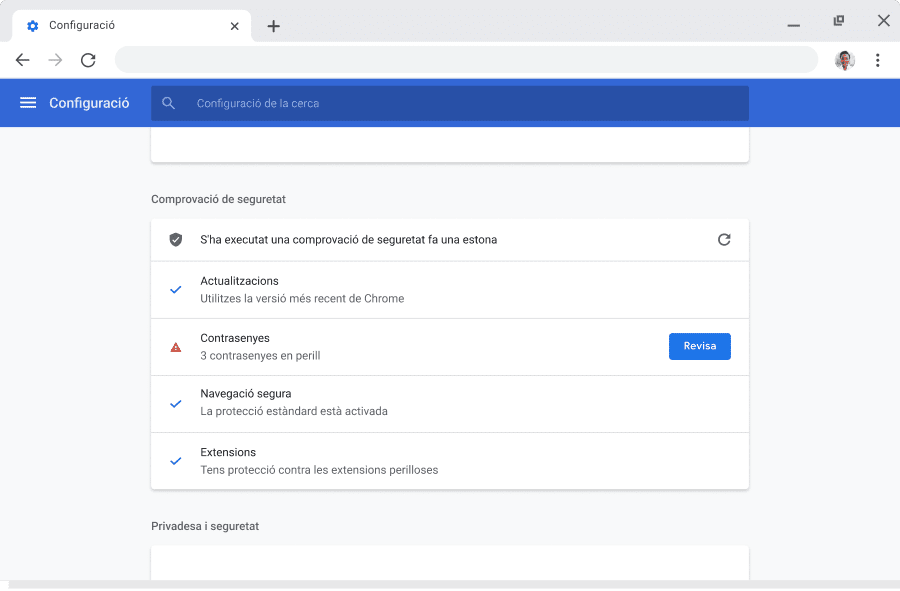Rerun the security check with the refresh icon

point(724,240)
